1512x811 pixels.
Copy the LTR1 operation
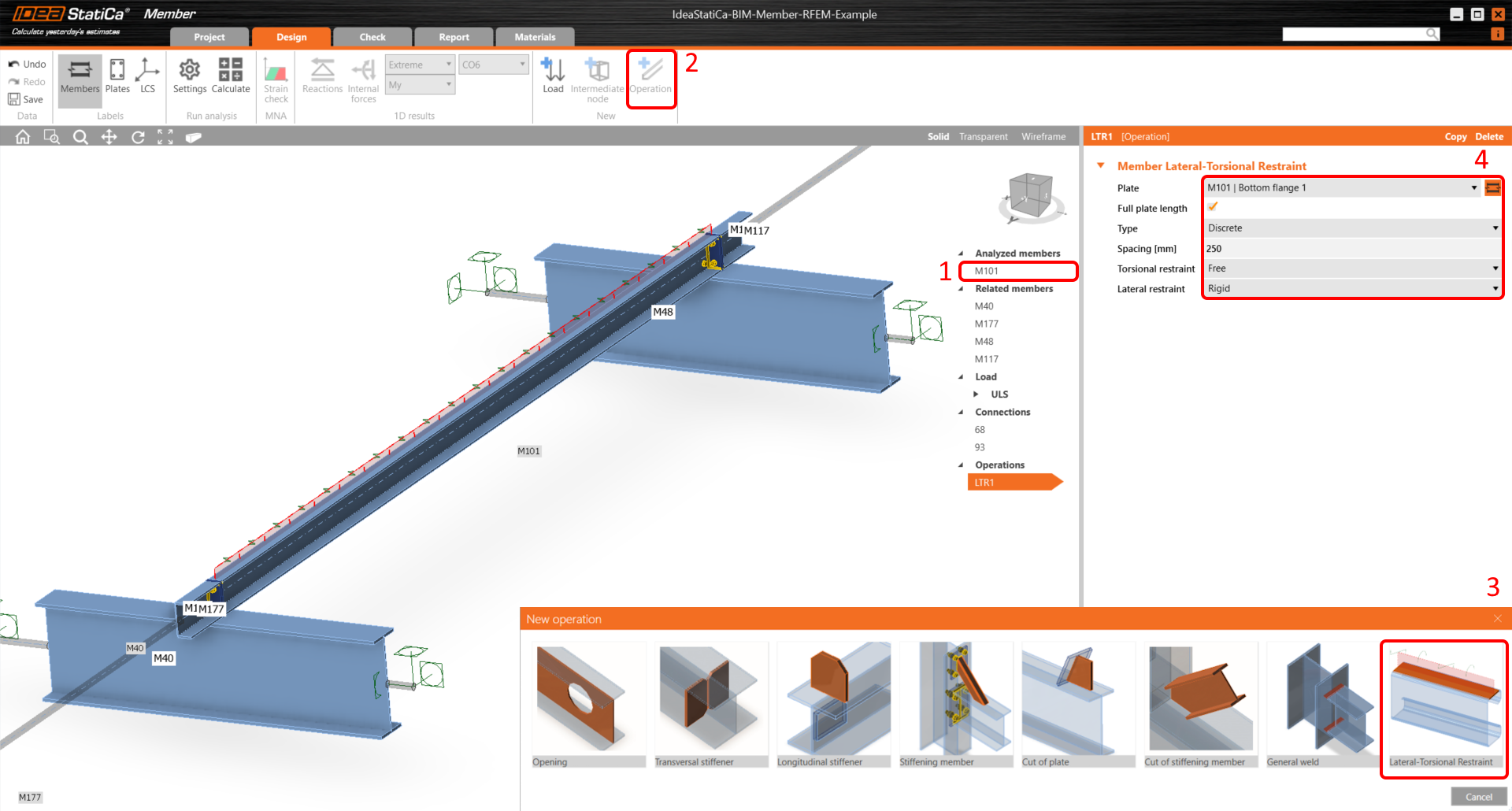coord(1455,135)
